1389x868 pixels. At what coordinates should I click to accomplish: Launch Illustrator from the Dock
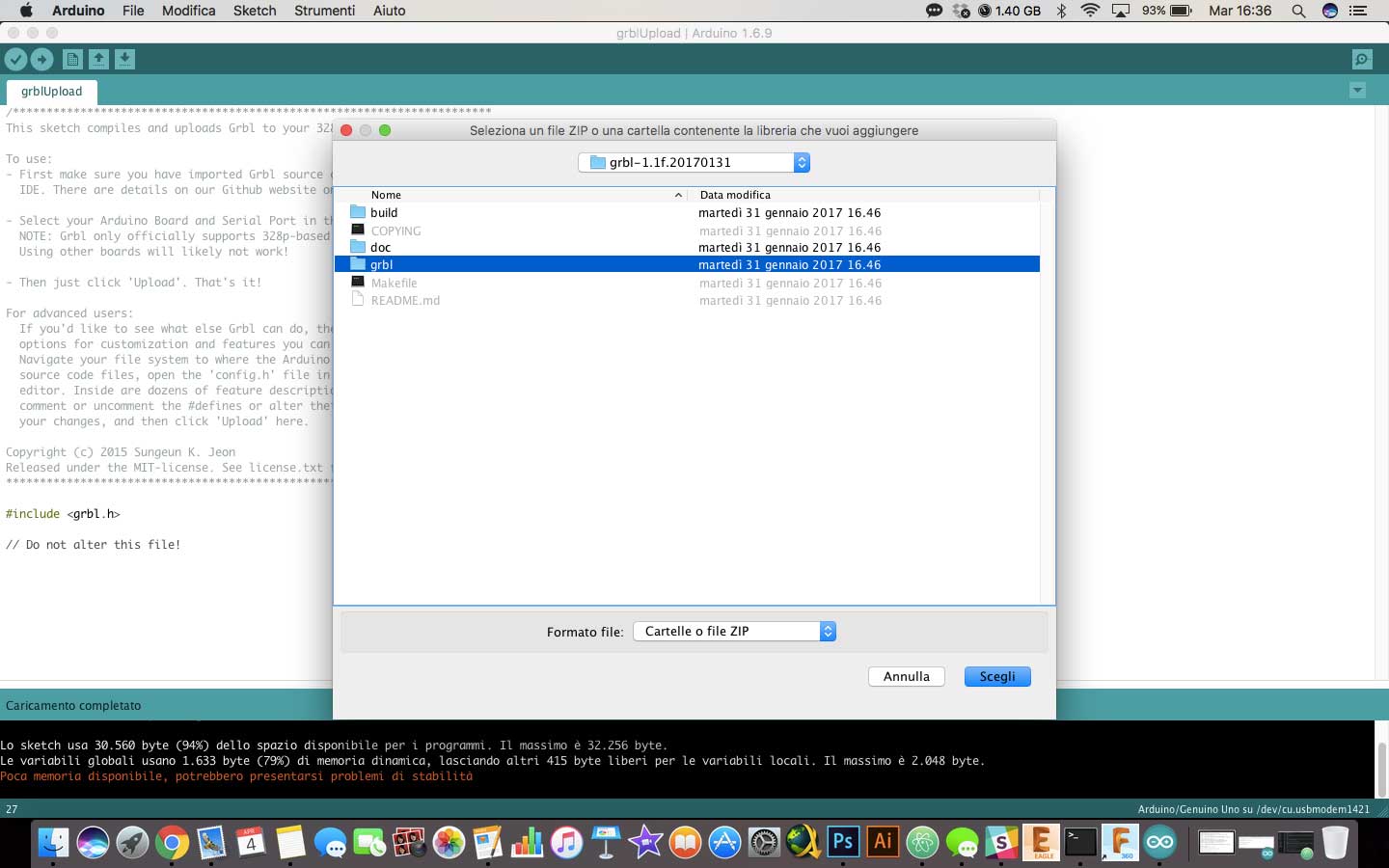click(883, 843)
